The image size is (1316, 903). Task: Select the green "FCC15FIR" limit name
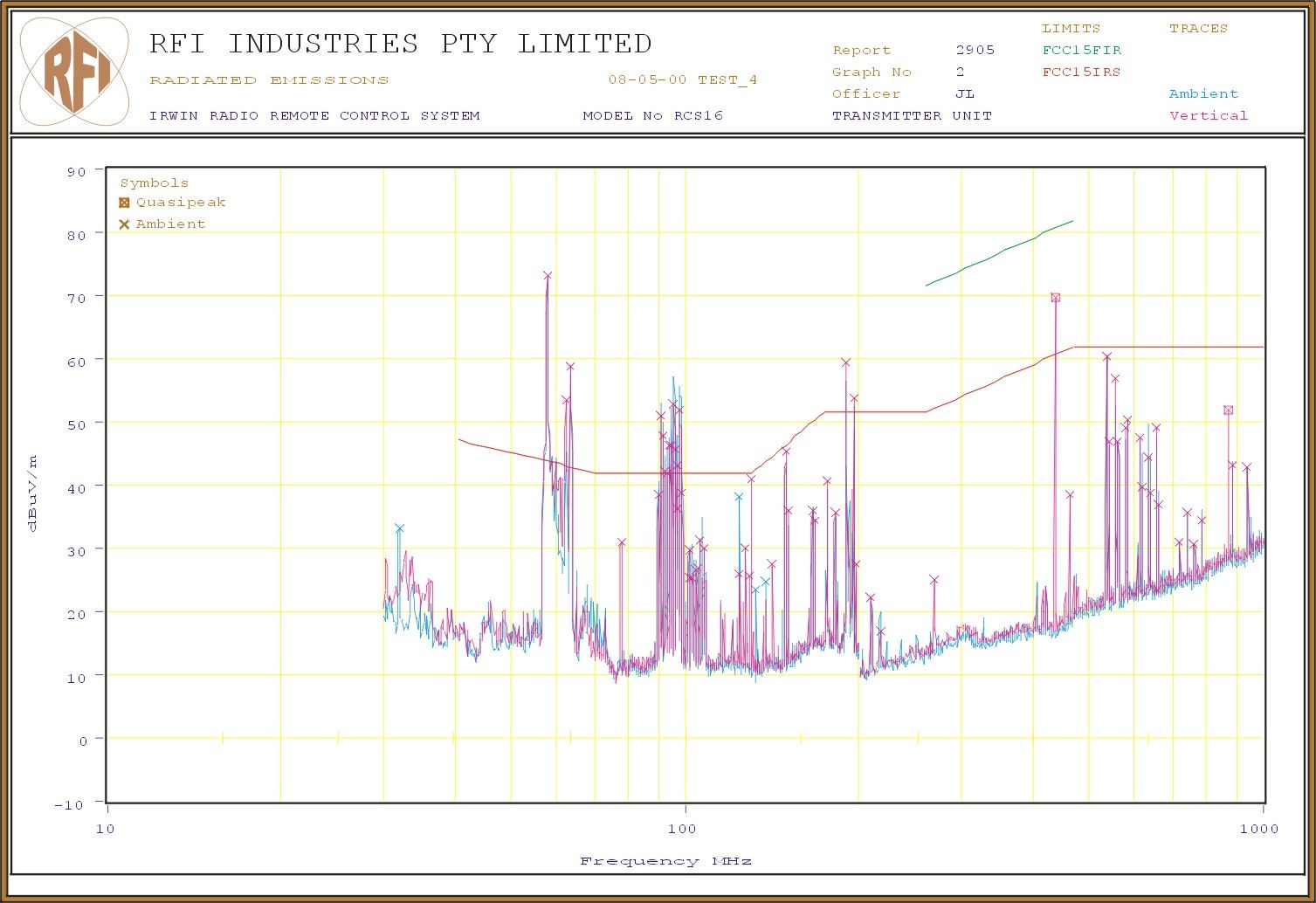(1082, 51)
